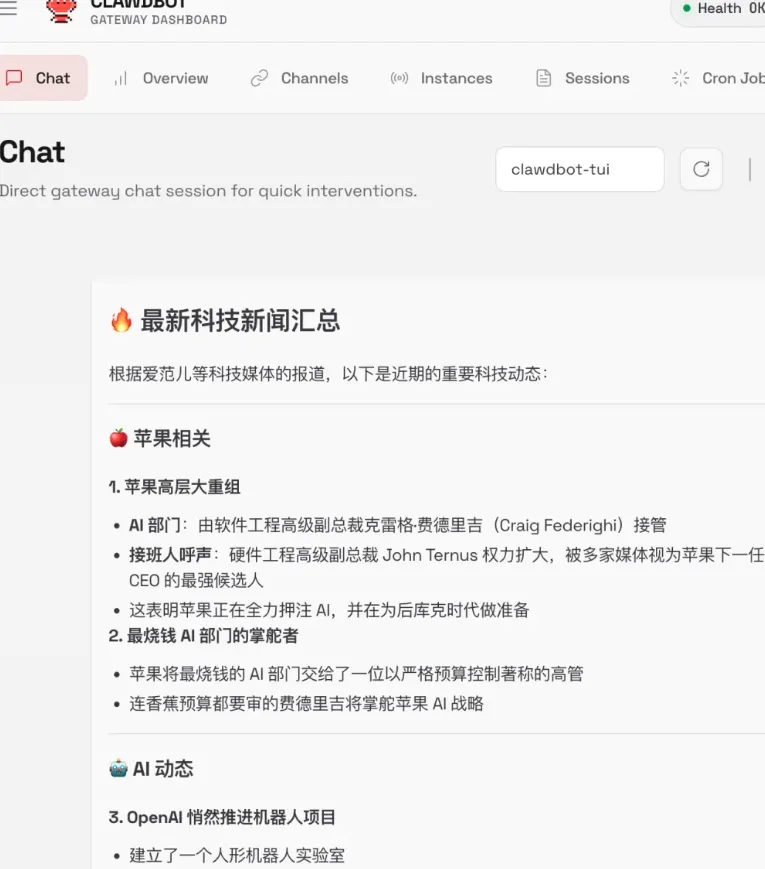Click the intro line mentioning 爱范儿
765x869 pixels.
pos(328,374)
